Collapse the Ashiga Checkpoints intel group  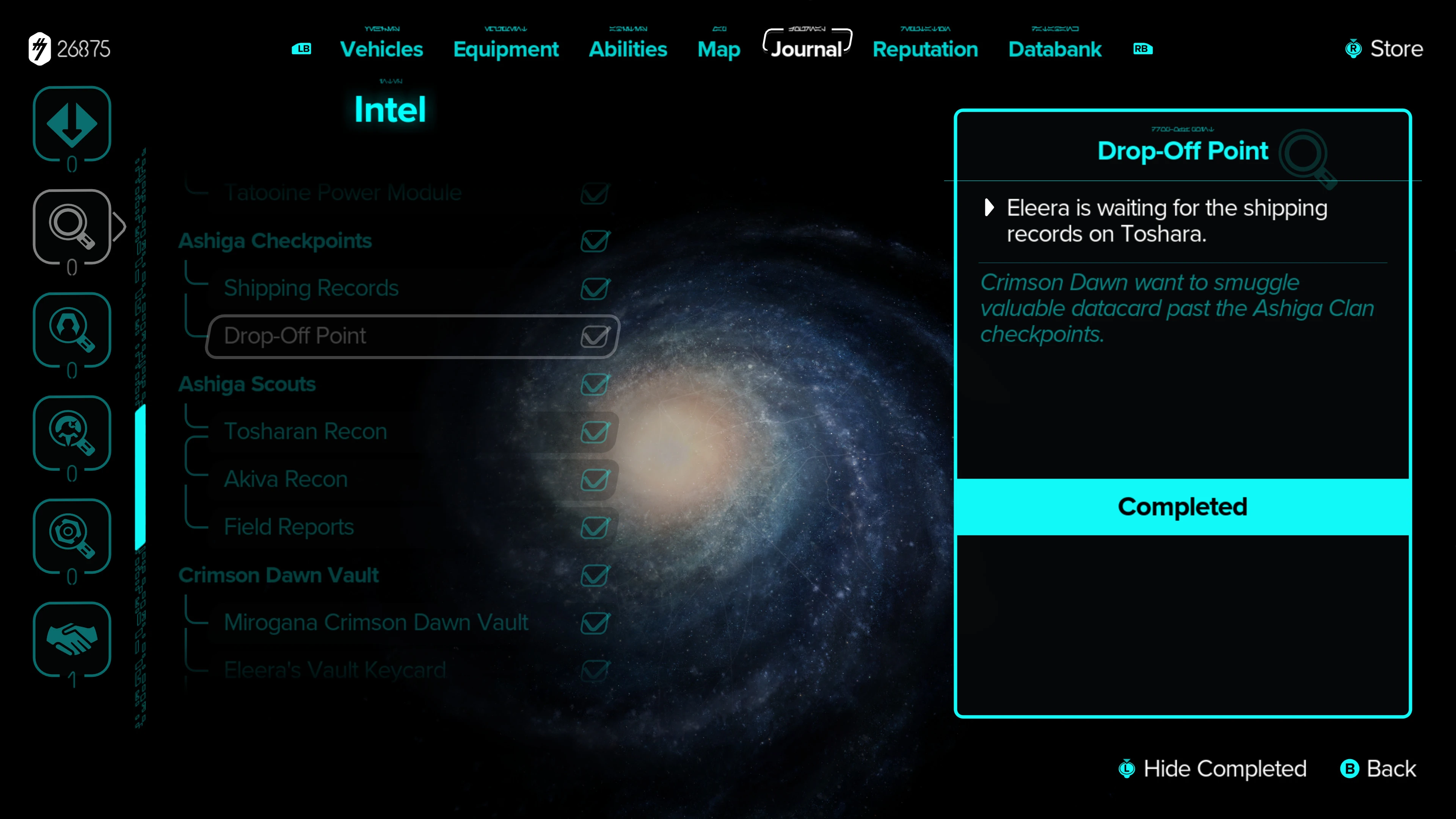point(275,241)
